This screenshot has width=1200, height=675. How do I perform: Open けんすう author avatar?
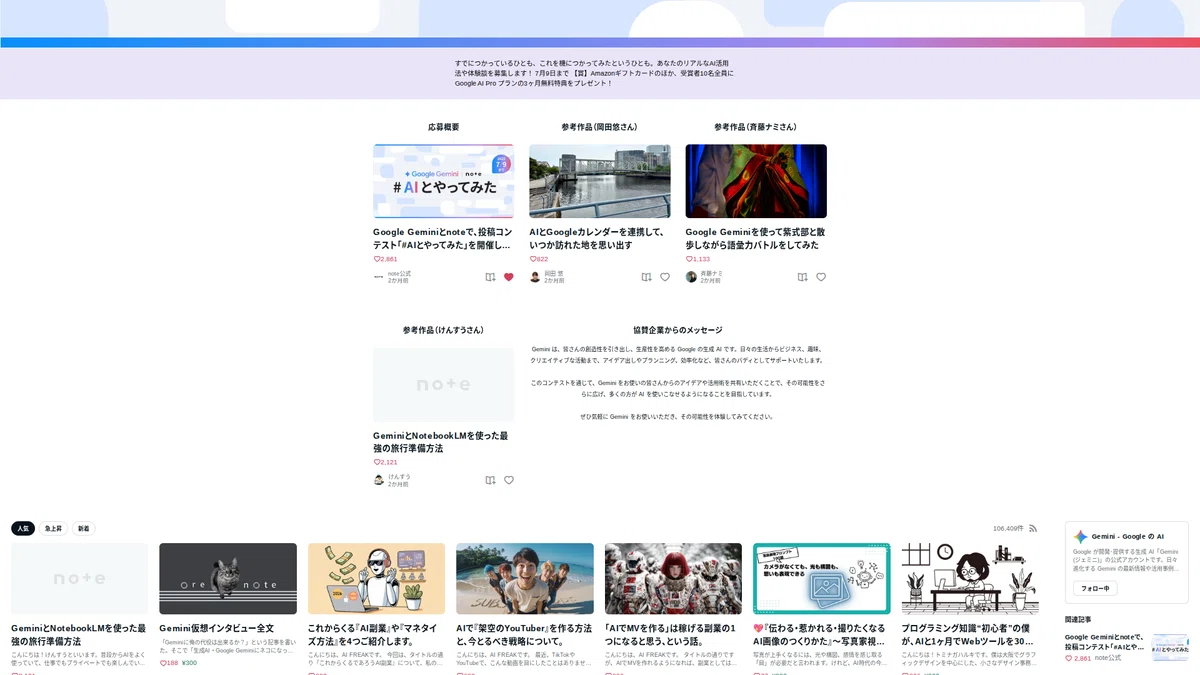(x=379, y=480)
